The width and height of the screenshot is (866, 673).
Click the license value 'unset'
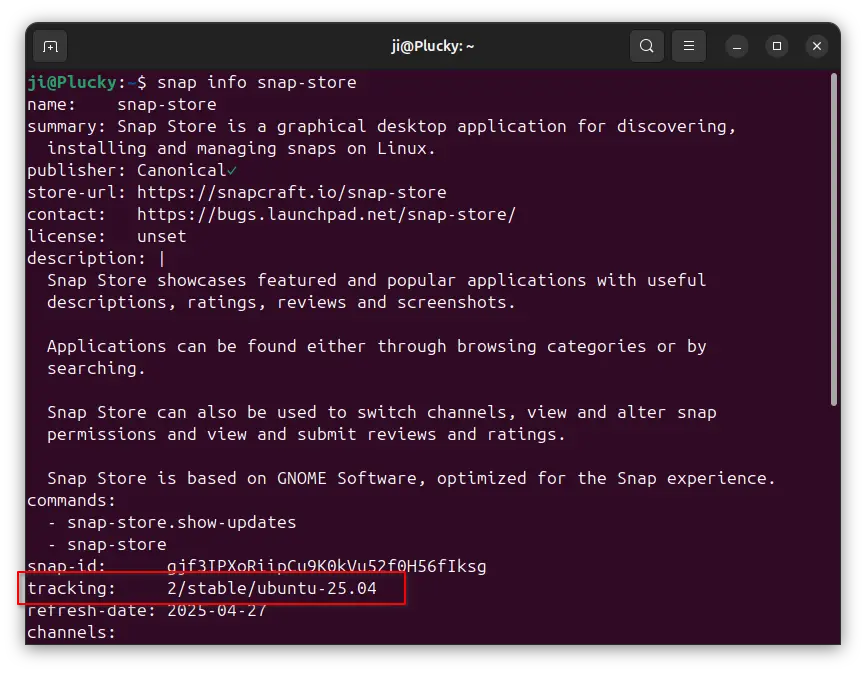162,236
